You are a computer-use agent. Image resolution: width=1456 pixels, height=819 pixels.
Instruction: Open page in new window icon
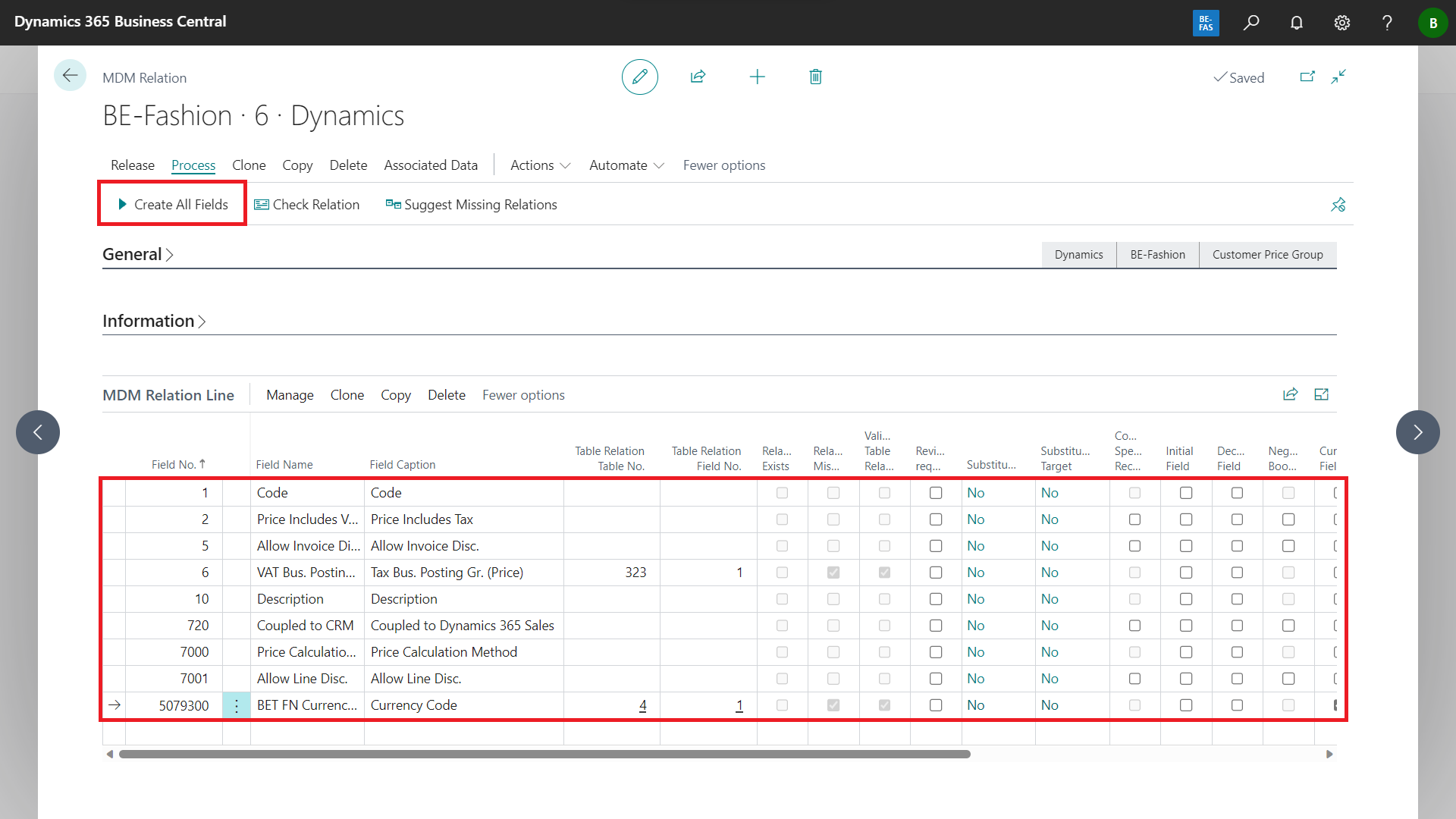[1307, 77]
